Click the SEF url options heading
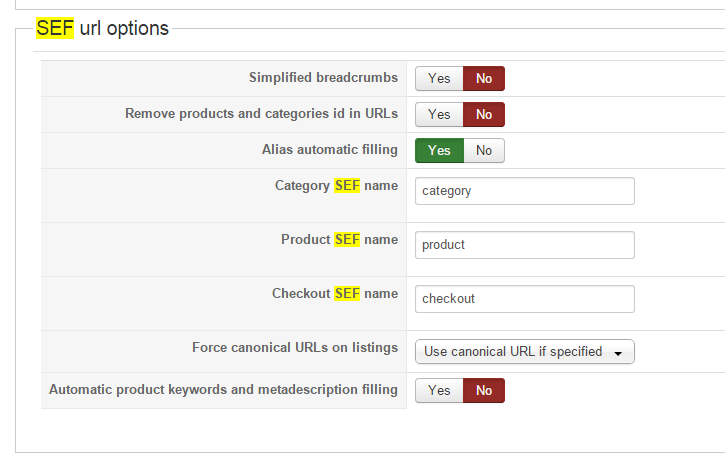The width and height of the screenshot is (725, 454). point(103,28)
